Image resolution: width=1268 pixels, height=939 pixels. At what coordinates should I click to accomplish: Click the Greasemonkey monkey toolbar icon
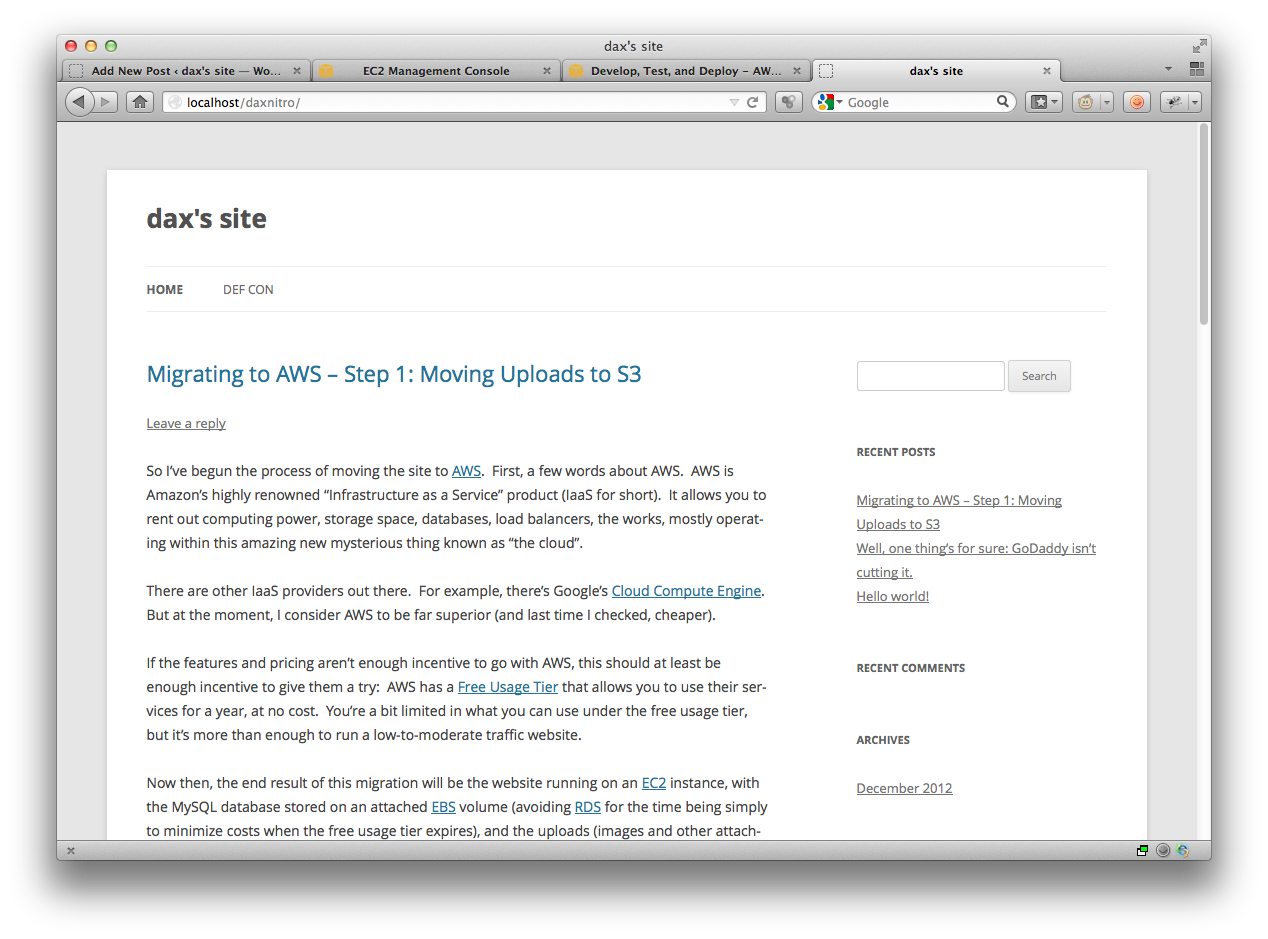pyautogui.click(x=1085, y=102)
